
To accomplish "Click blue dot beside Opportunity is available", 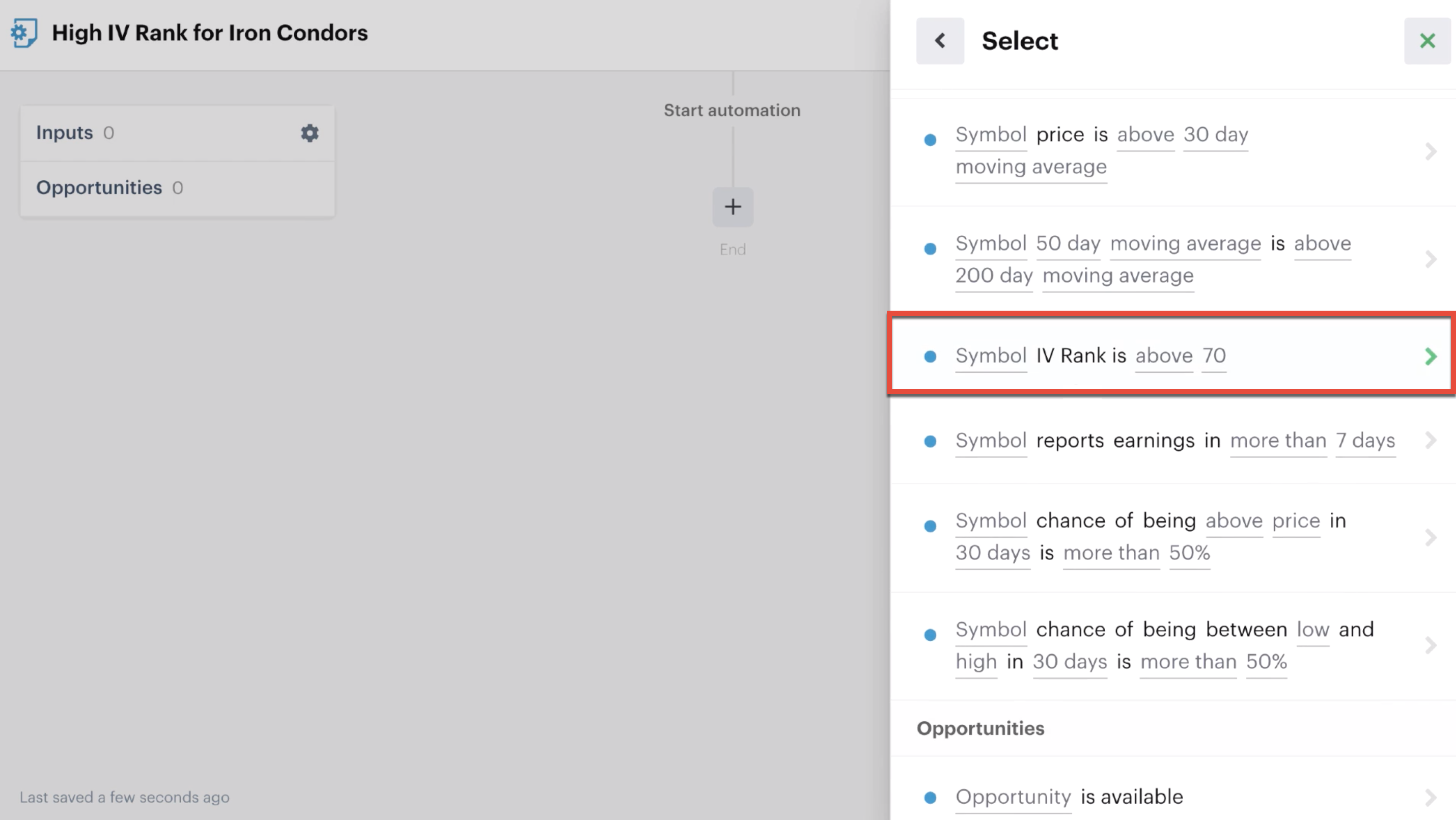I will pos(930,798).
